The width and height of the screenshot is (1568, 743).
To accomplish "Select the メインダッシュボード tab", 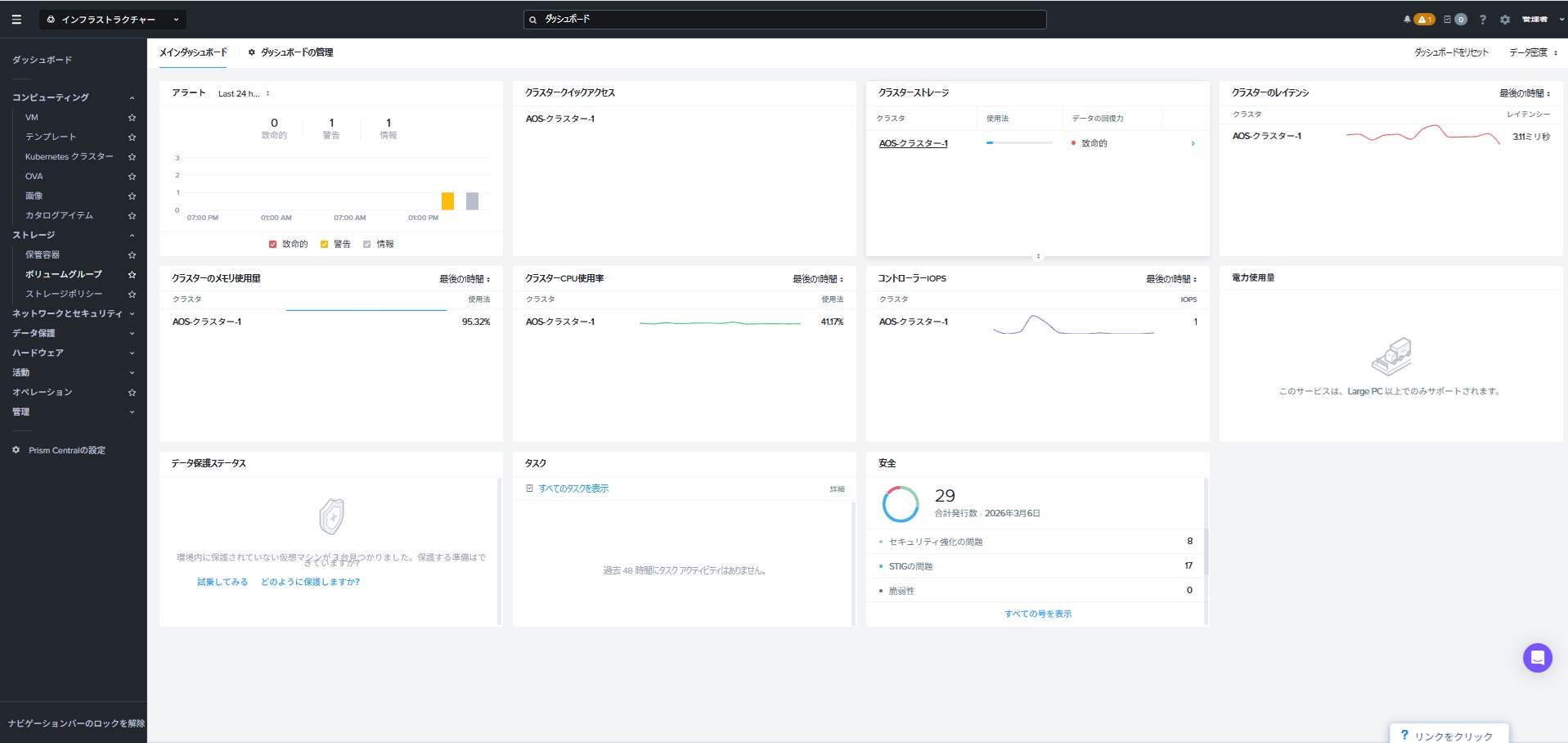I will point(193,52).
